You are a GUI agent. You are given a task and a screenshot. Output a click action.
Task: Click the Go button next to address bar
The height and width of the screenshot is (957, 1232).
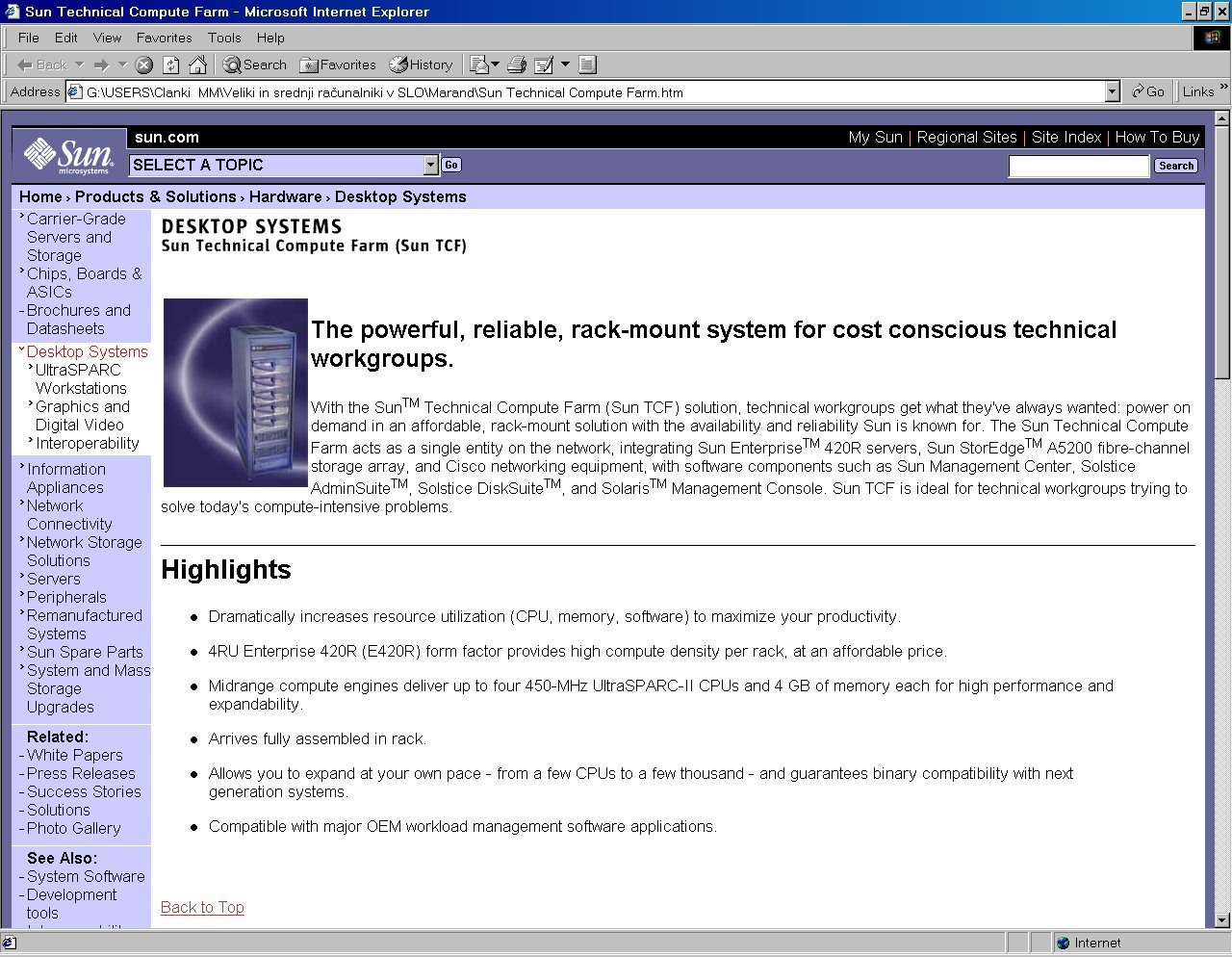pyautogui.click(x=1147, y=91)
